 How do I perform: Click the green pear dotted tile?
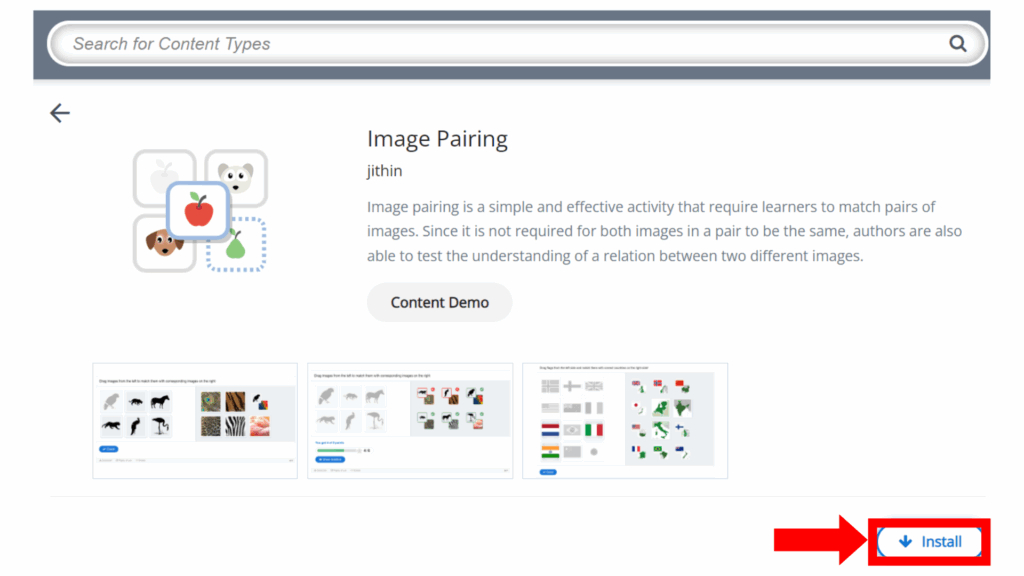pos(237,244)
